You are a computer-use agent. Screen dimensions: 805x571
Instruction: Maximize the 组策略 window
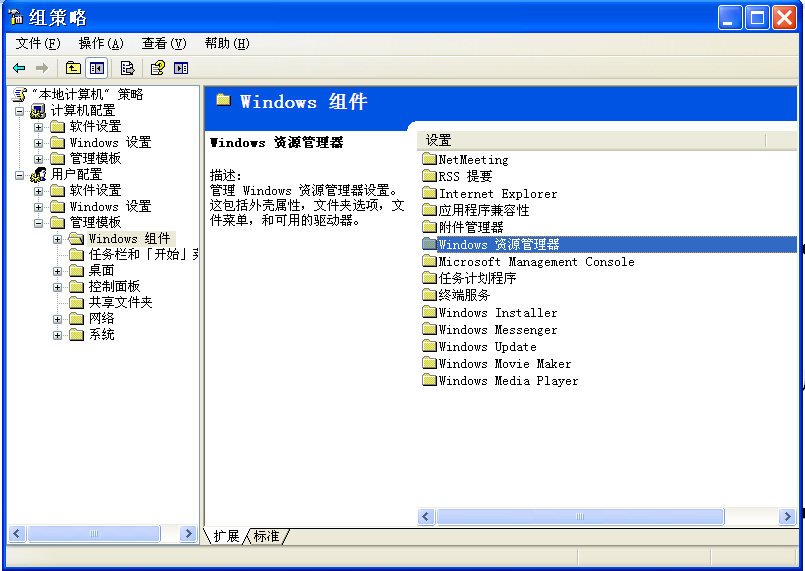(x=757, y=18)
